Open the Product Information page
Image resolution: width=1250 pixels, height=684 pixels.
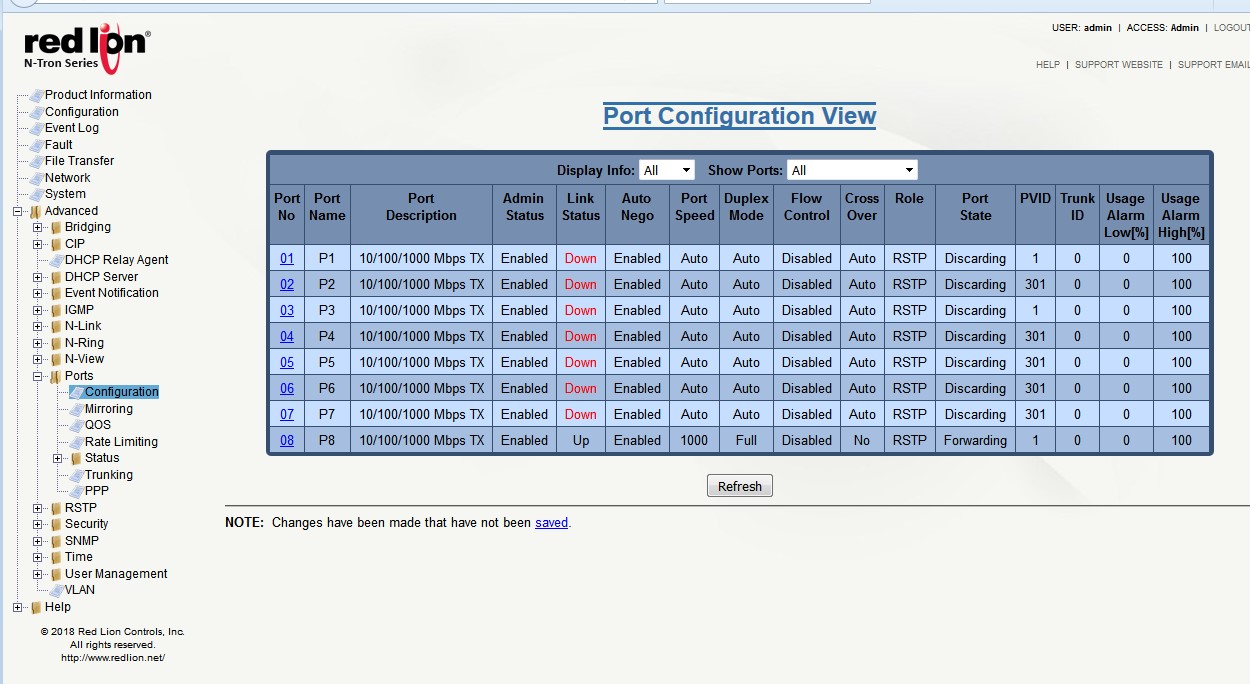coord(98,95)
